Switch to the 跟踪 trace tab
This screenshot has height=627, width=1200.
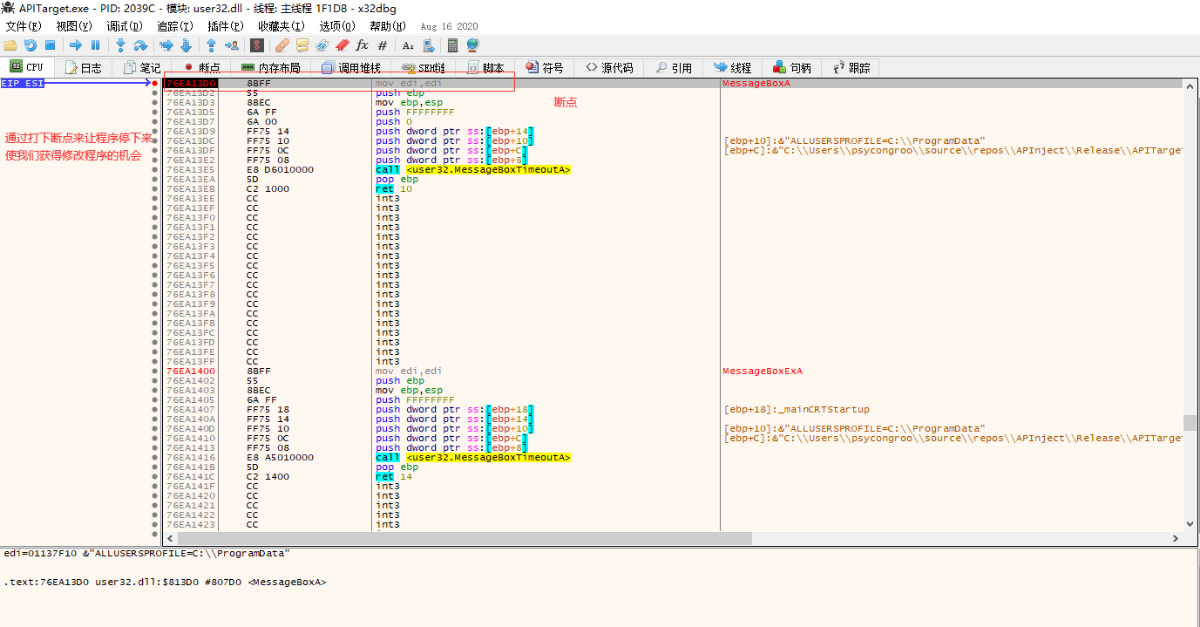[851, 68]
